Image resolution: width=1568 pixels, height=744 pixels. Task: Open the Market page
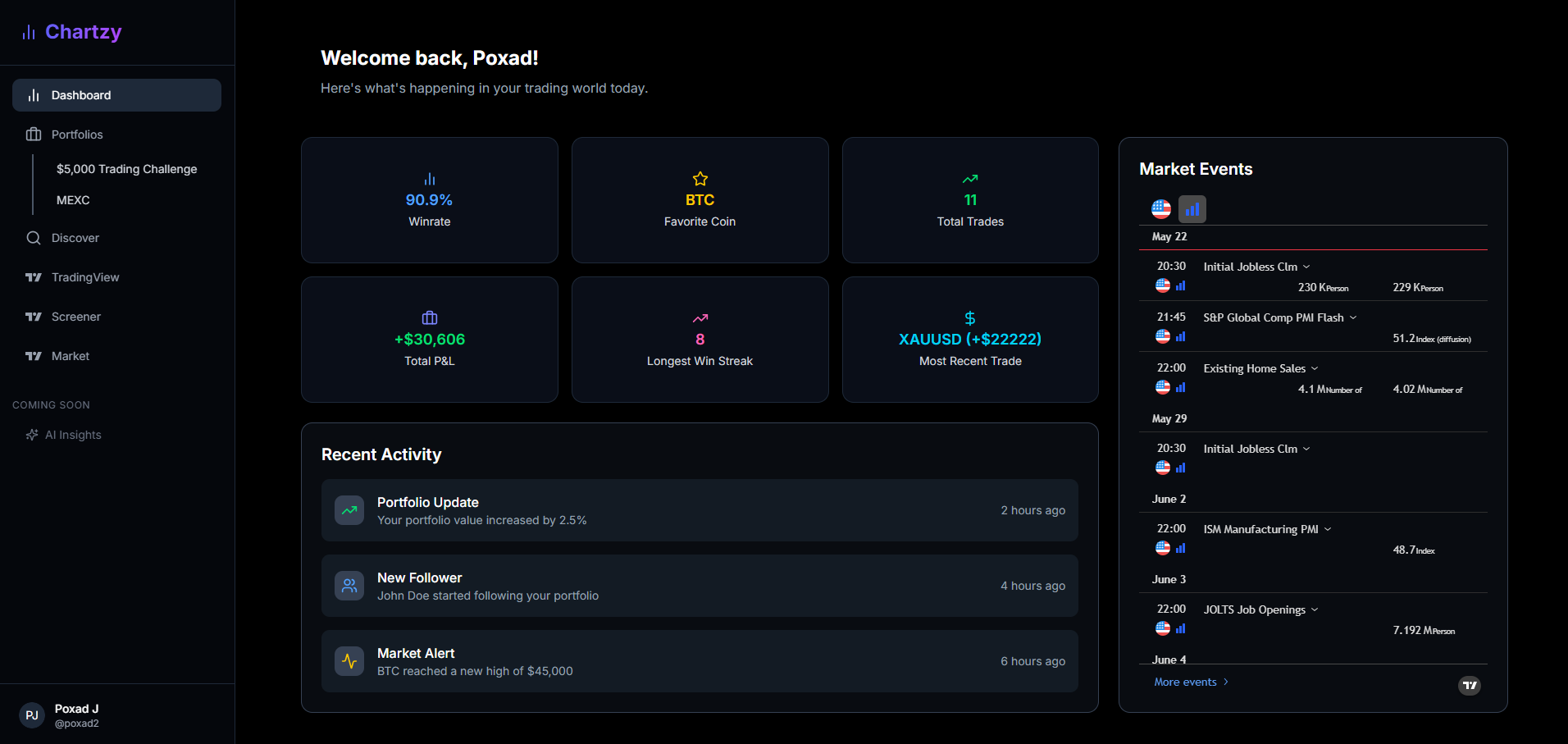point(116,356)
